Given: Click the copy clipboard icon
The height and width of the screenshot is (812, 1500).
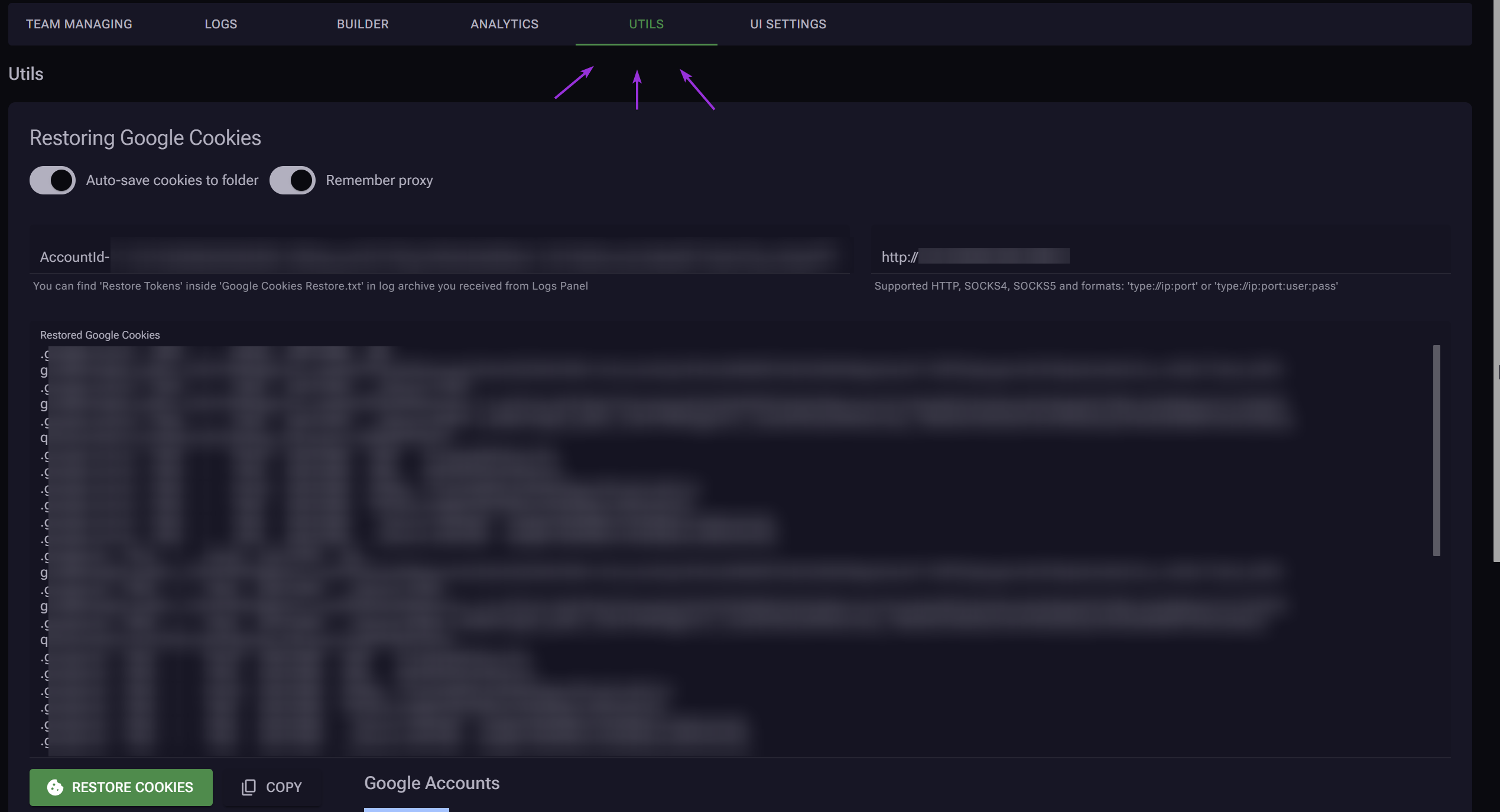Looking at the screenshot, I should coord(249,787).
